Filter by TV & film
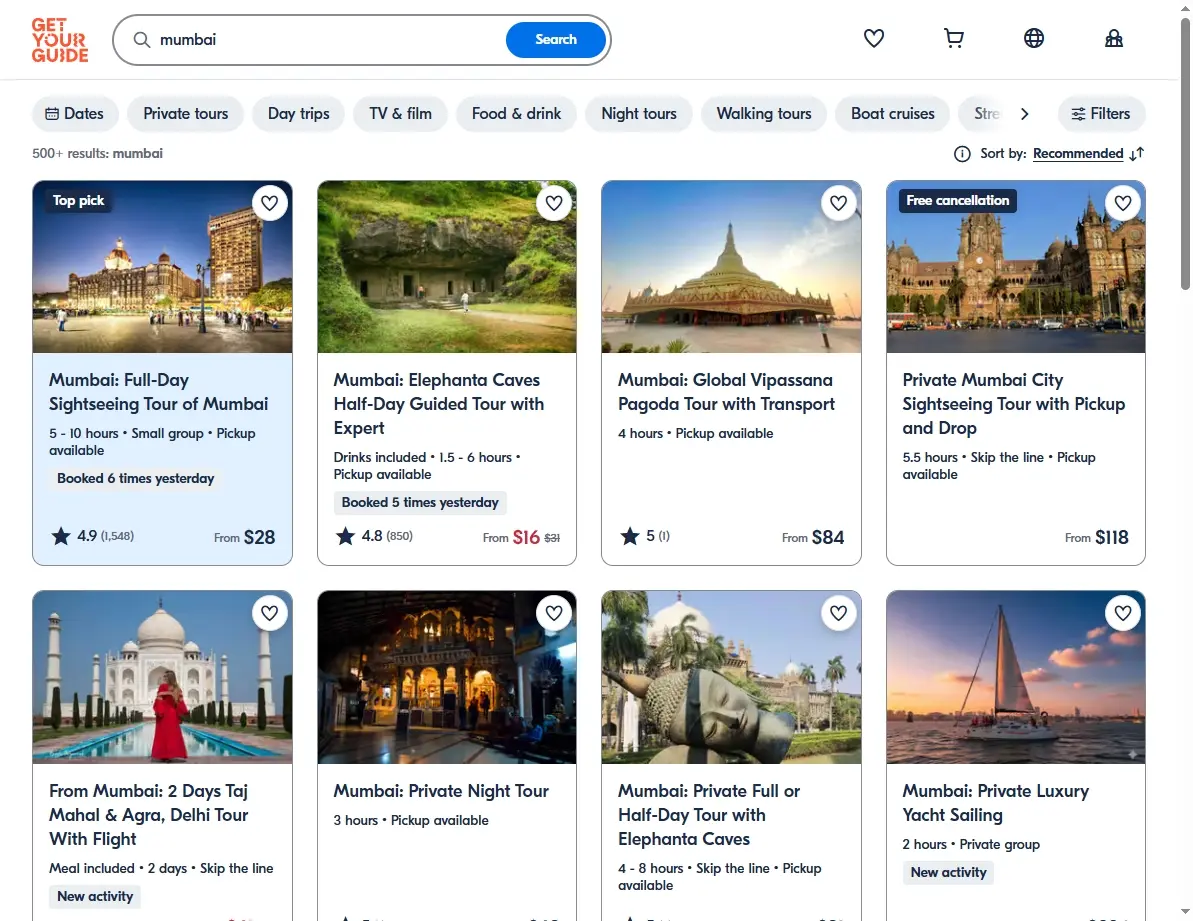1193x921 pixels. [x=400, y=114]
